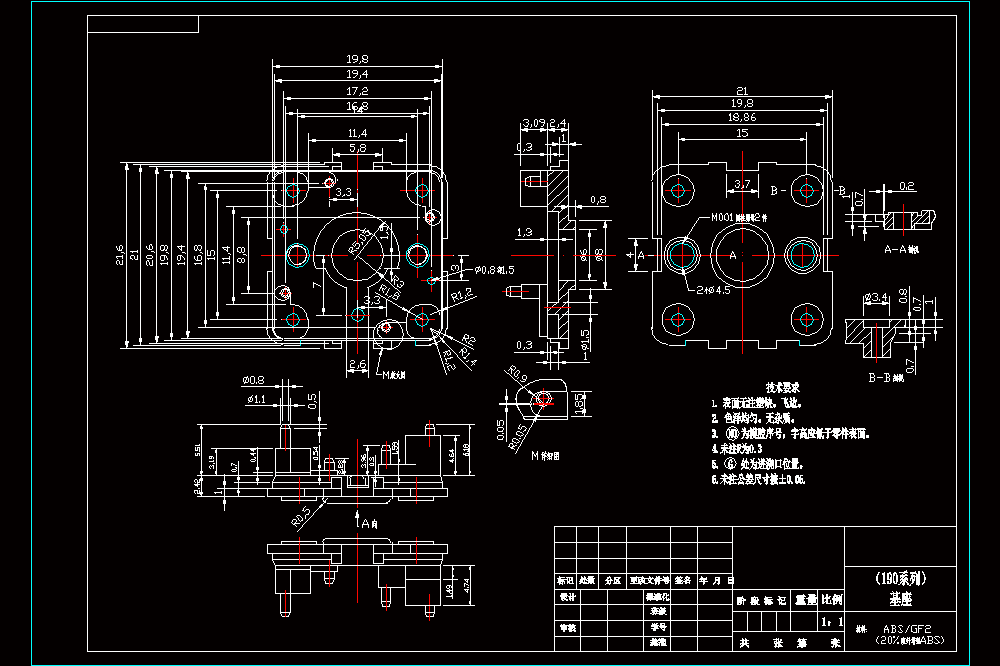Select the 1:1 scale cell
The width and height of the screenshot is (1000, 666).
pos(832,621)
